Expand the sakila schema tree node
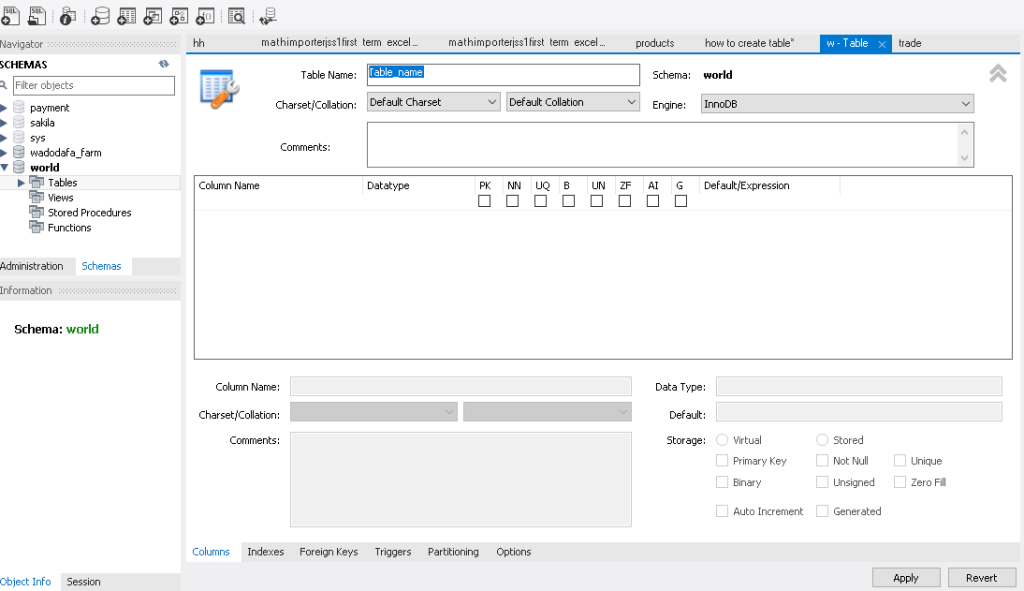1024x591 pixels. point(5,123)
